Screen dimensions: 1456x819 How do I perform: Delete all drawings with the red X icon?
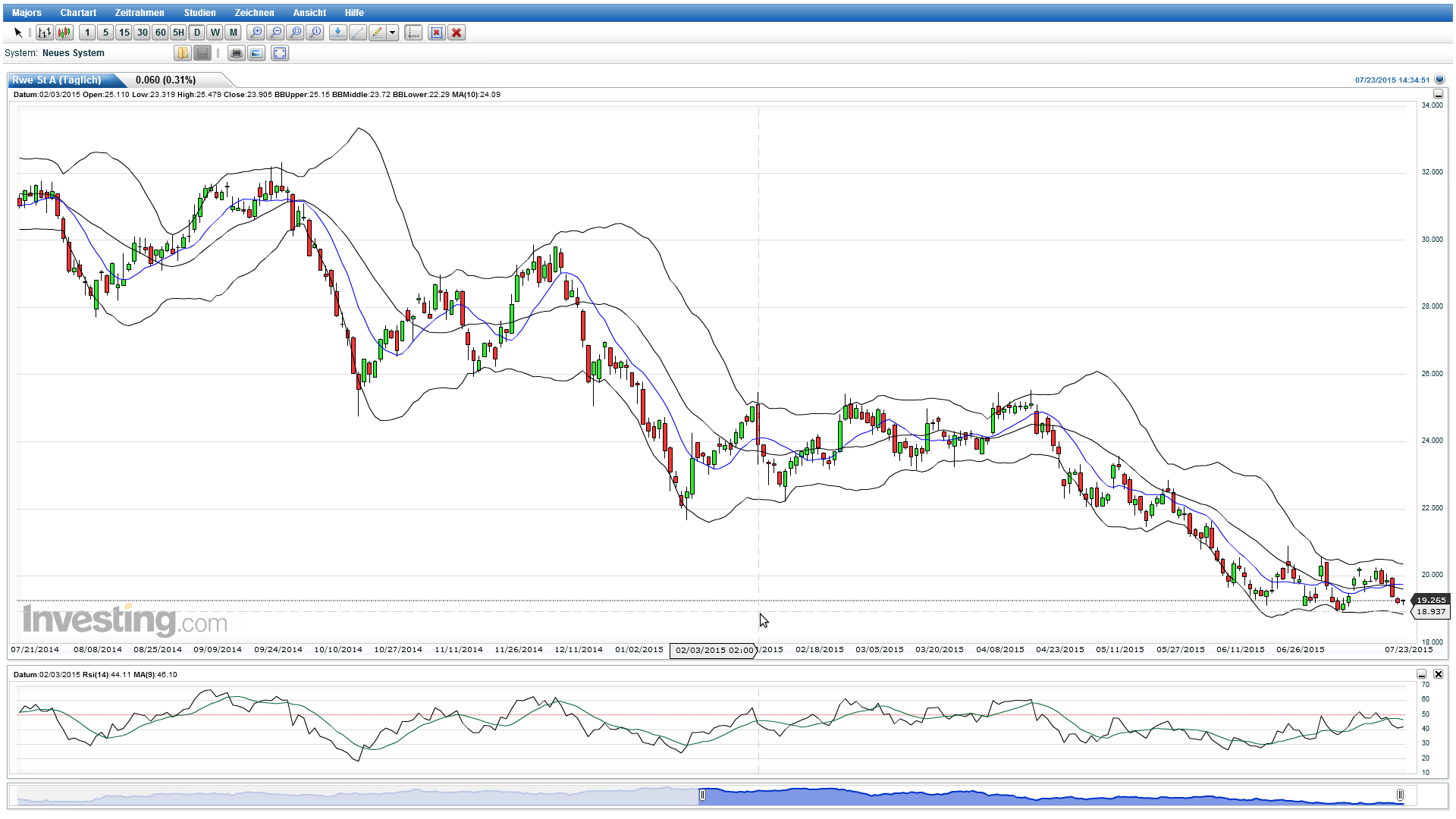pos(457,33)
